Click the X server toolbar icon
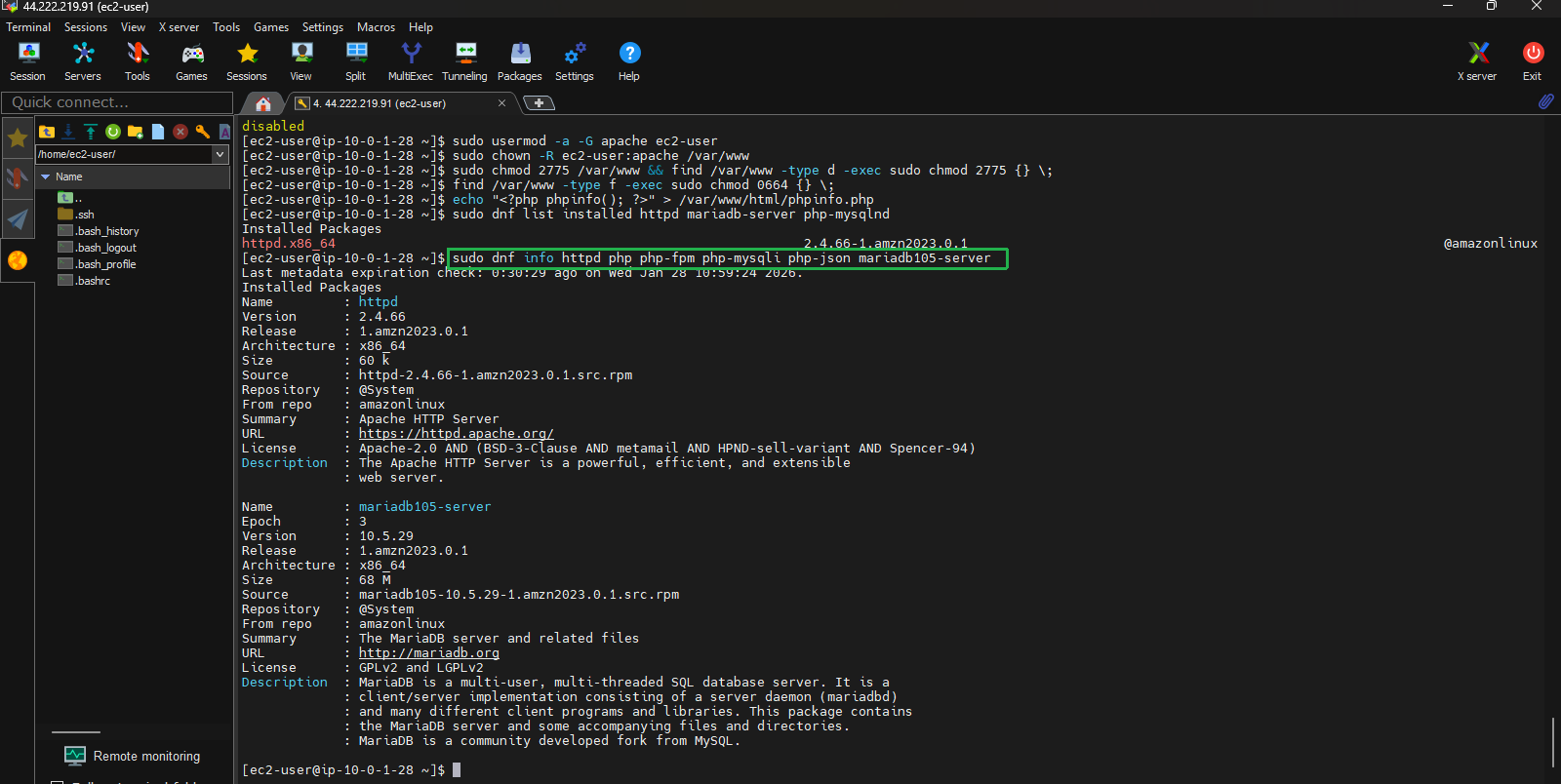The width and height of the screenshot is (1561, 784). click(x=1477, y=61)
